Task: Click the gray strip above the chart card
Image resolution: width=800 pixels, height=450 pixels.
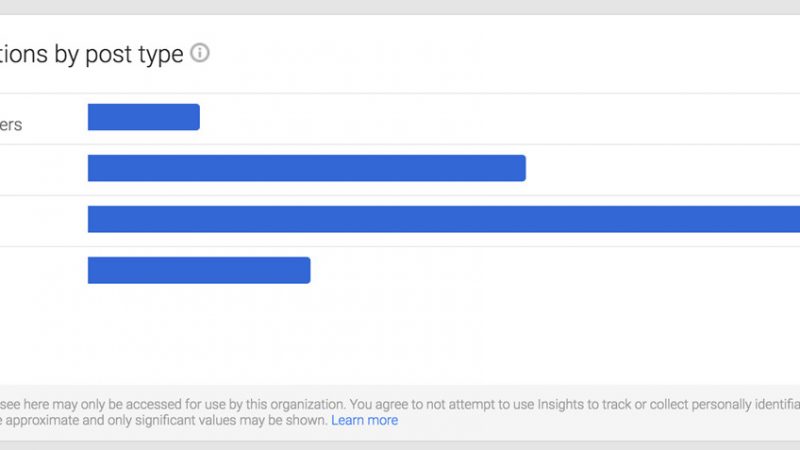Action: tap(400, 7)
